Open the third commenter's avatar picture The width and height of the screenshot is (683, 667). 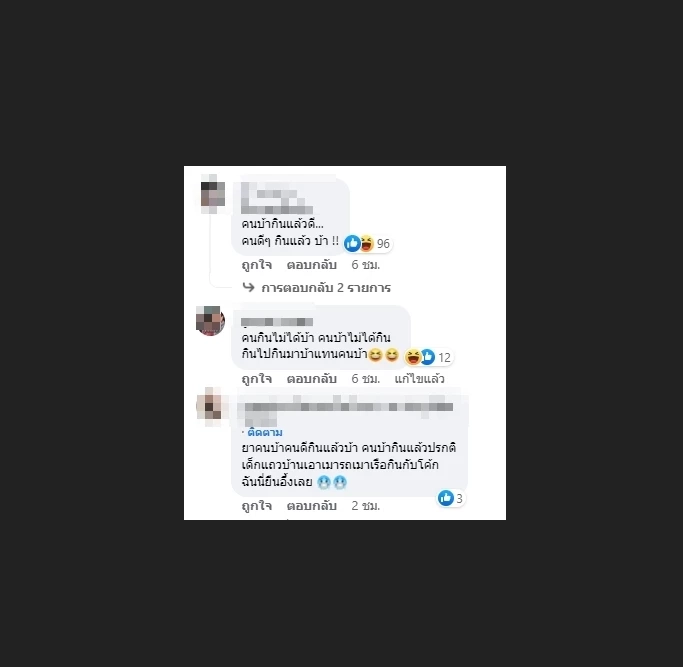pos(211,406)
